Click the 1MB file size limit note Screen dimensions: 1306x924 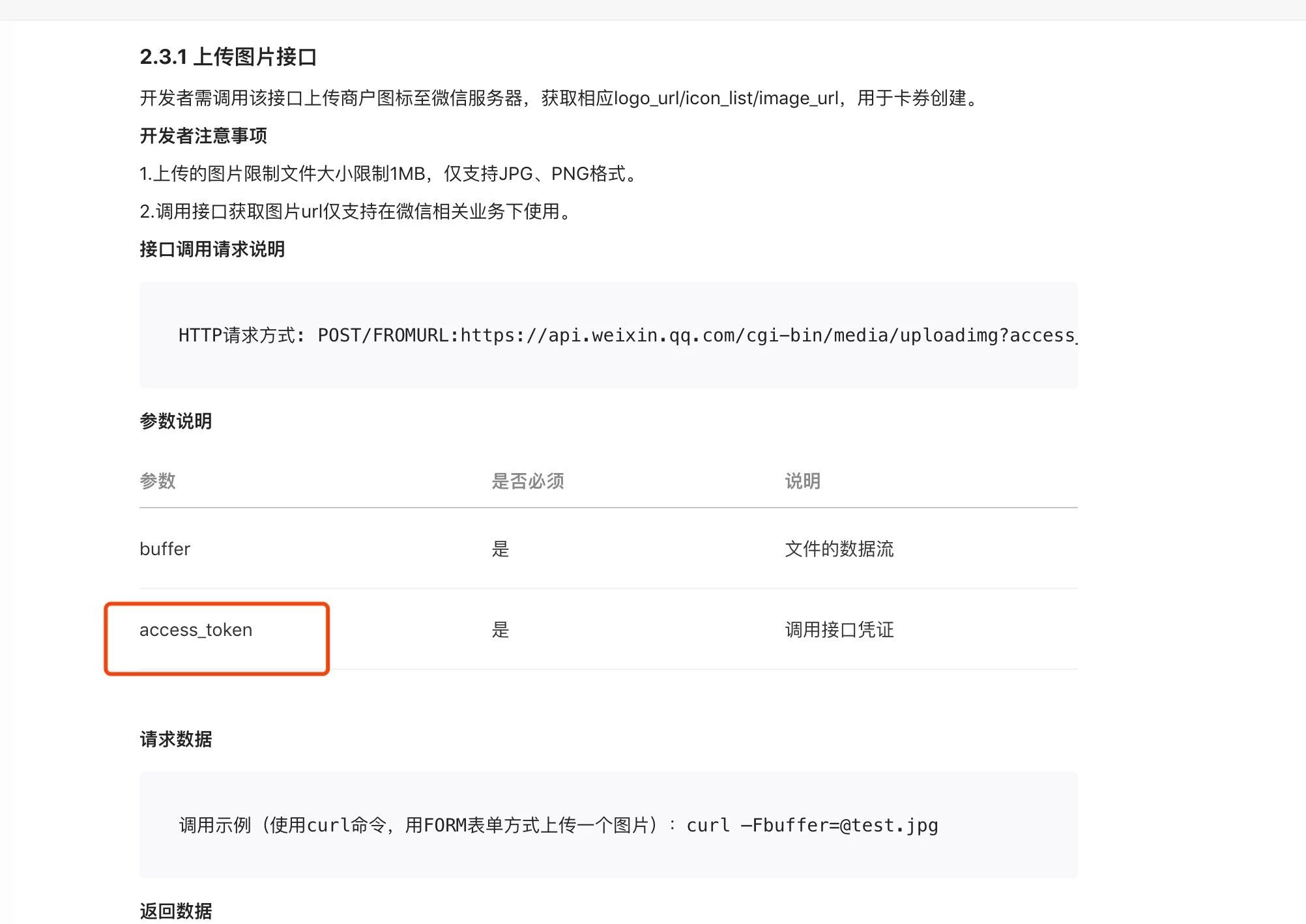(x=390, y=174)
